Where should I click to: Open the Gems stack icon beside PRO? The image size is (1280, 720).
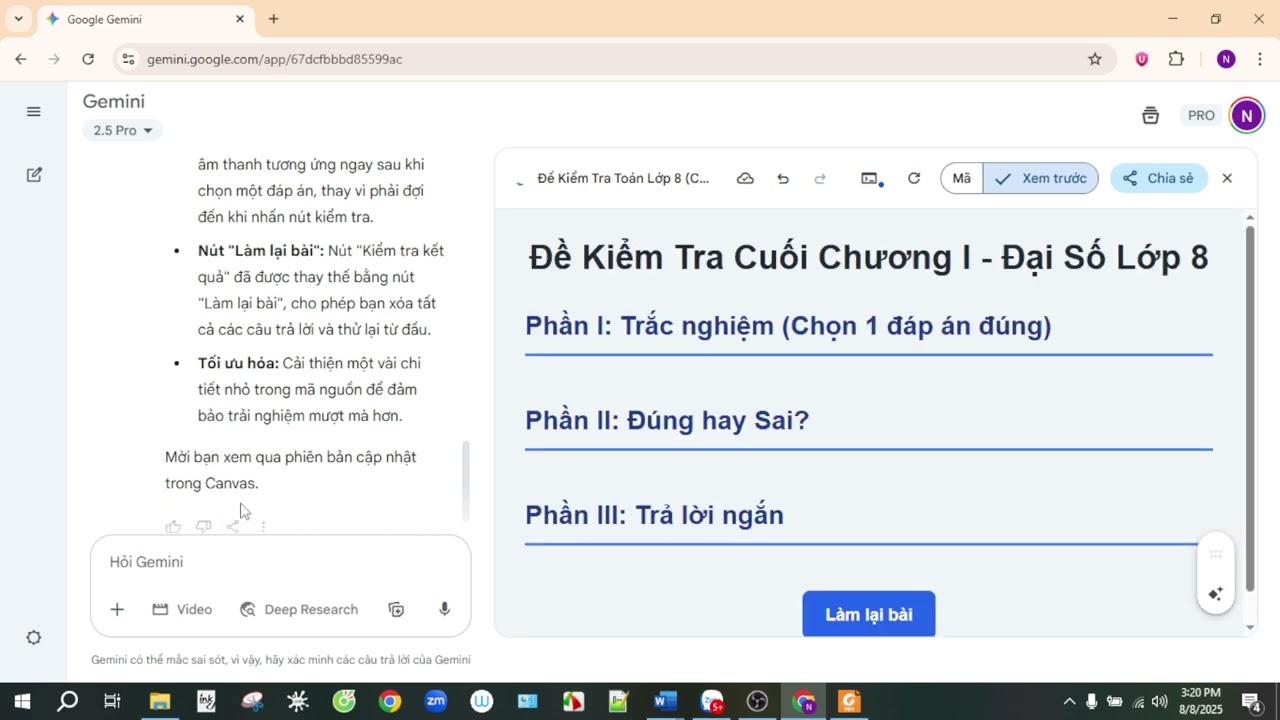[1150, 116]
